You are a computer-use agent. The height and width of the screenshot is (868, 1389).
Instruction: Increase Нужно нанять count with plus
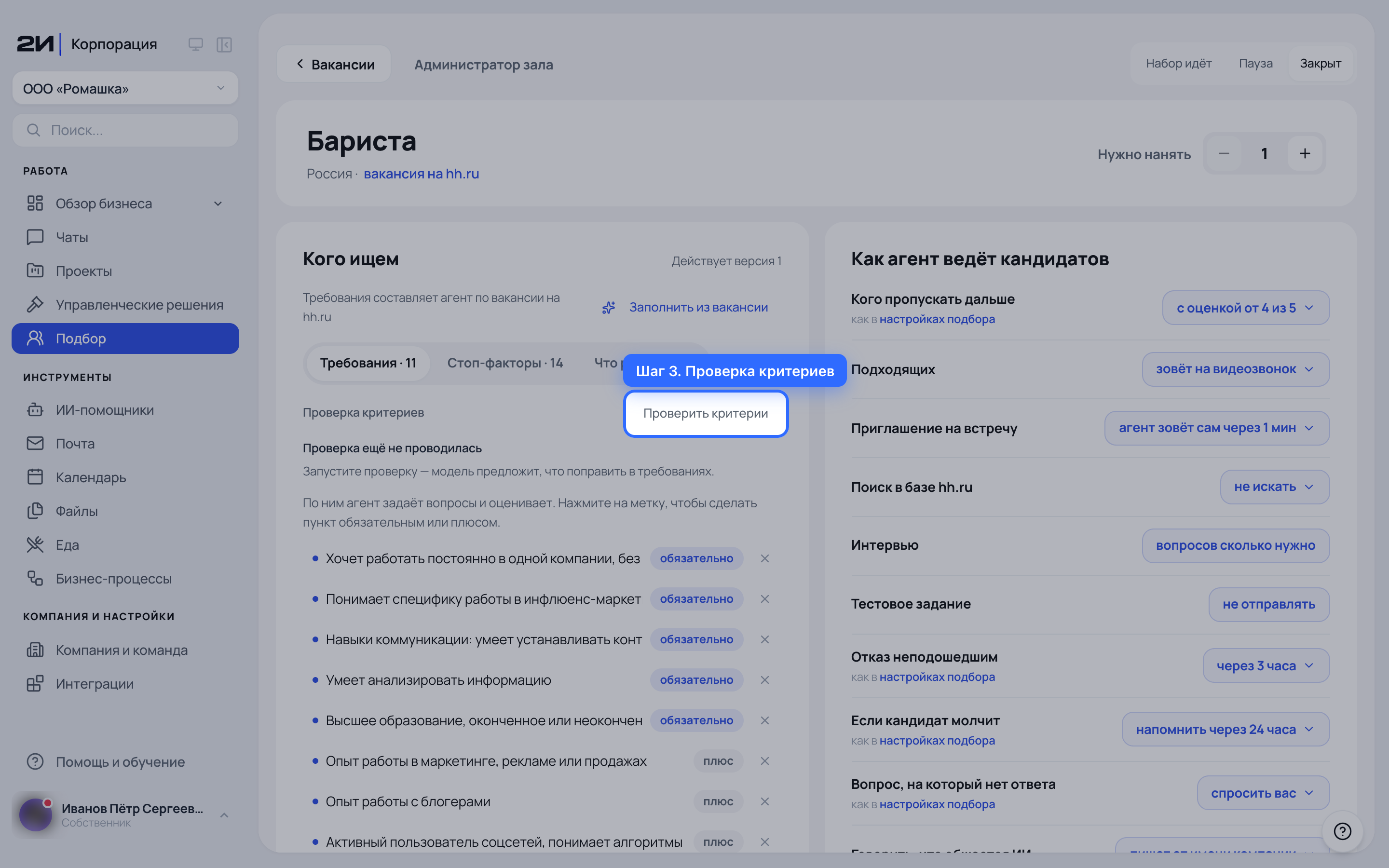point(1305,154)
